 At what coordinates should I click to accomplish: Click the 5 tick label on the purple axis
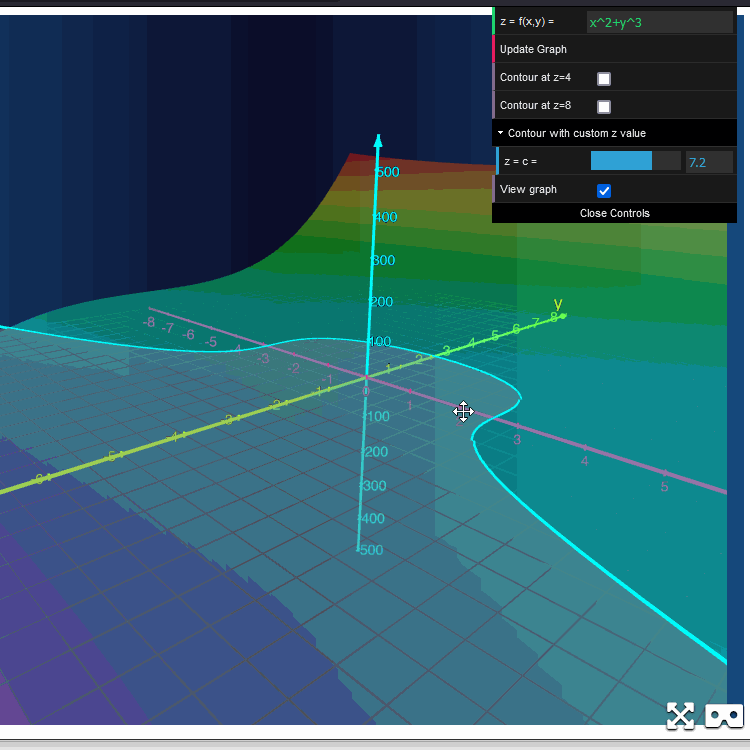664,487
